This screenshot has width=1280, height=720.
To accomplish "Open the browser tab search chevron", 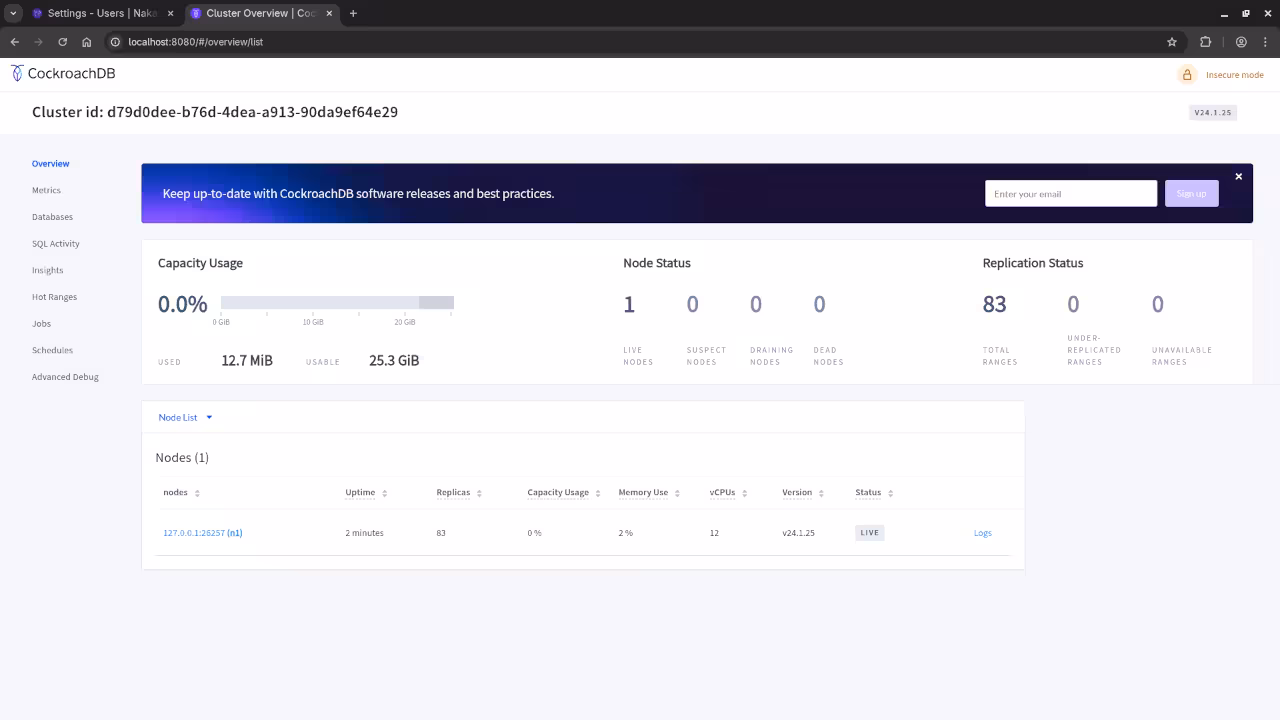I will 13,13.
